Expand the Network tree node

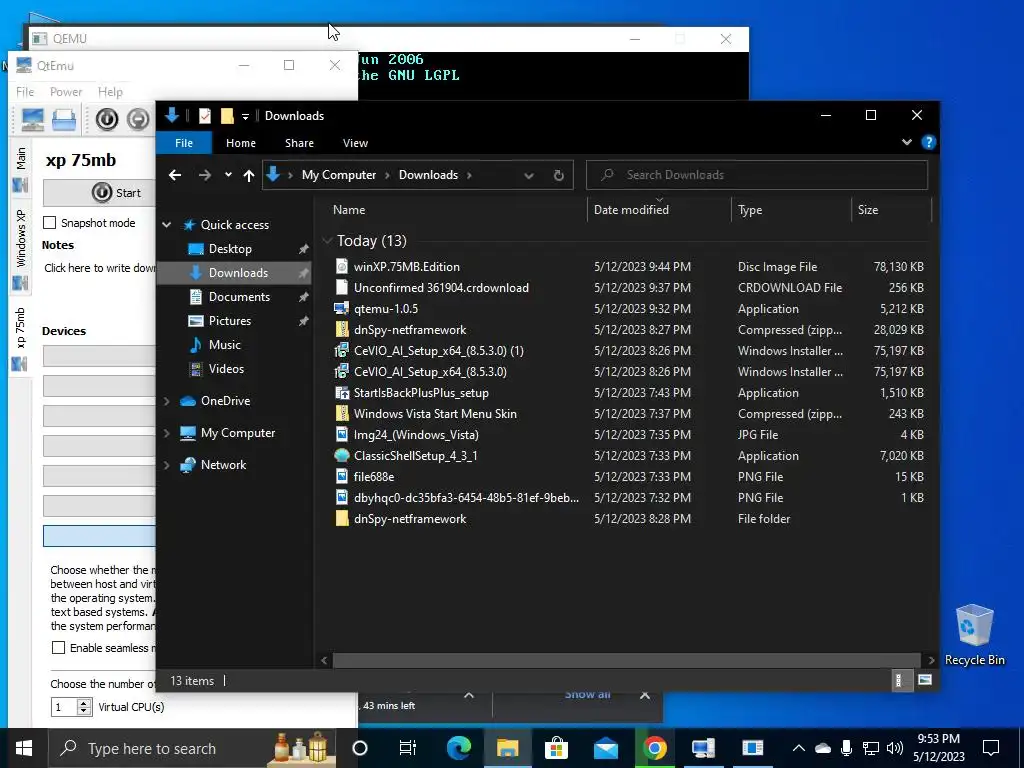[167, 465]
